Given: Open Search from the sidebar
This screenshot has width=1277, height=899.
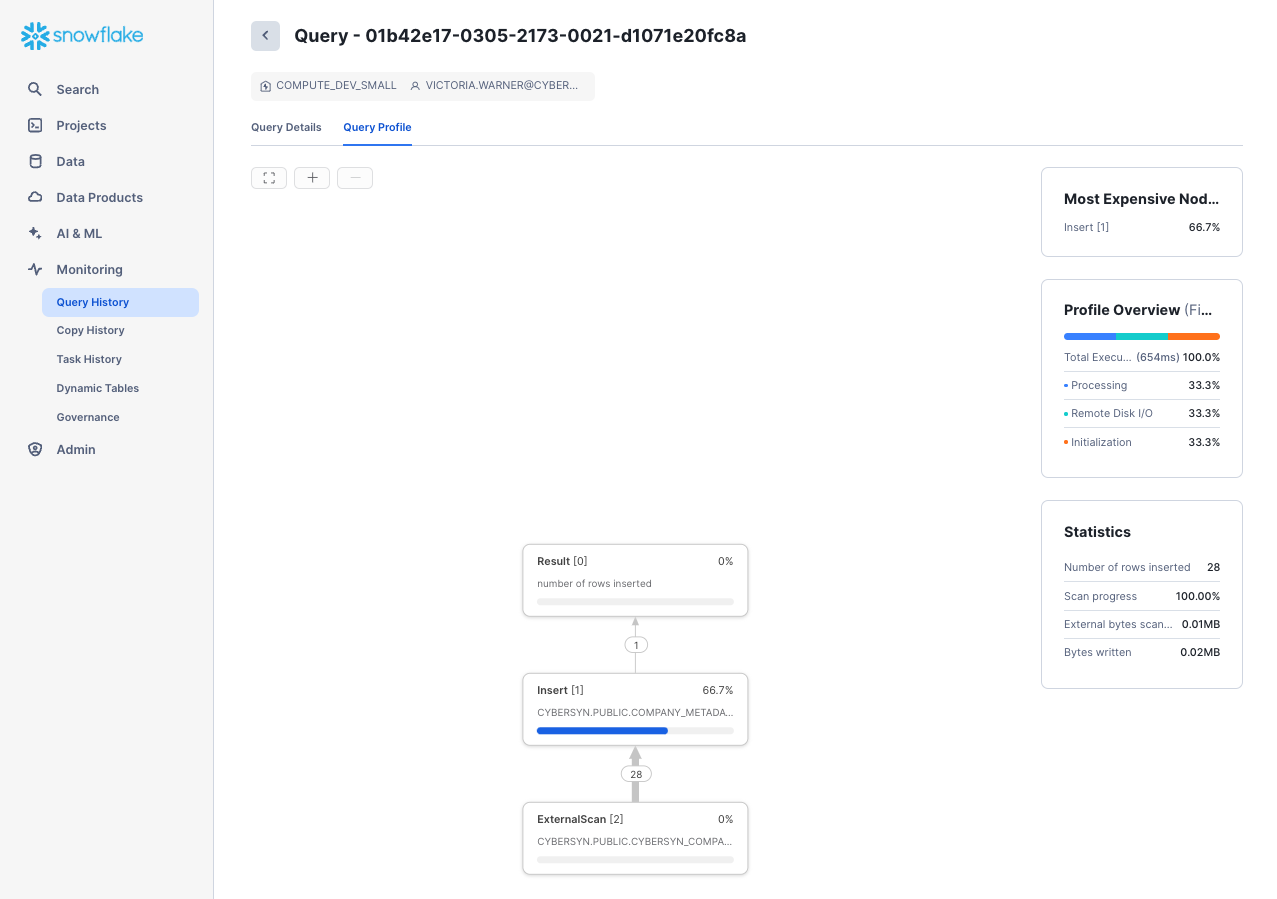Looking at the screenshot, I should pyautogui.click(x=77, y=90).
